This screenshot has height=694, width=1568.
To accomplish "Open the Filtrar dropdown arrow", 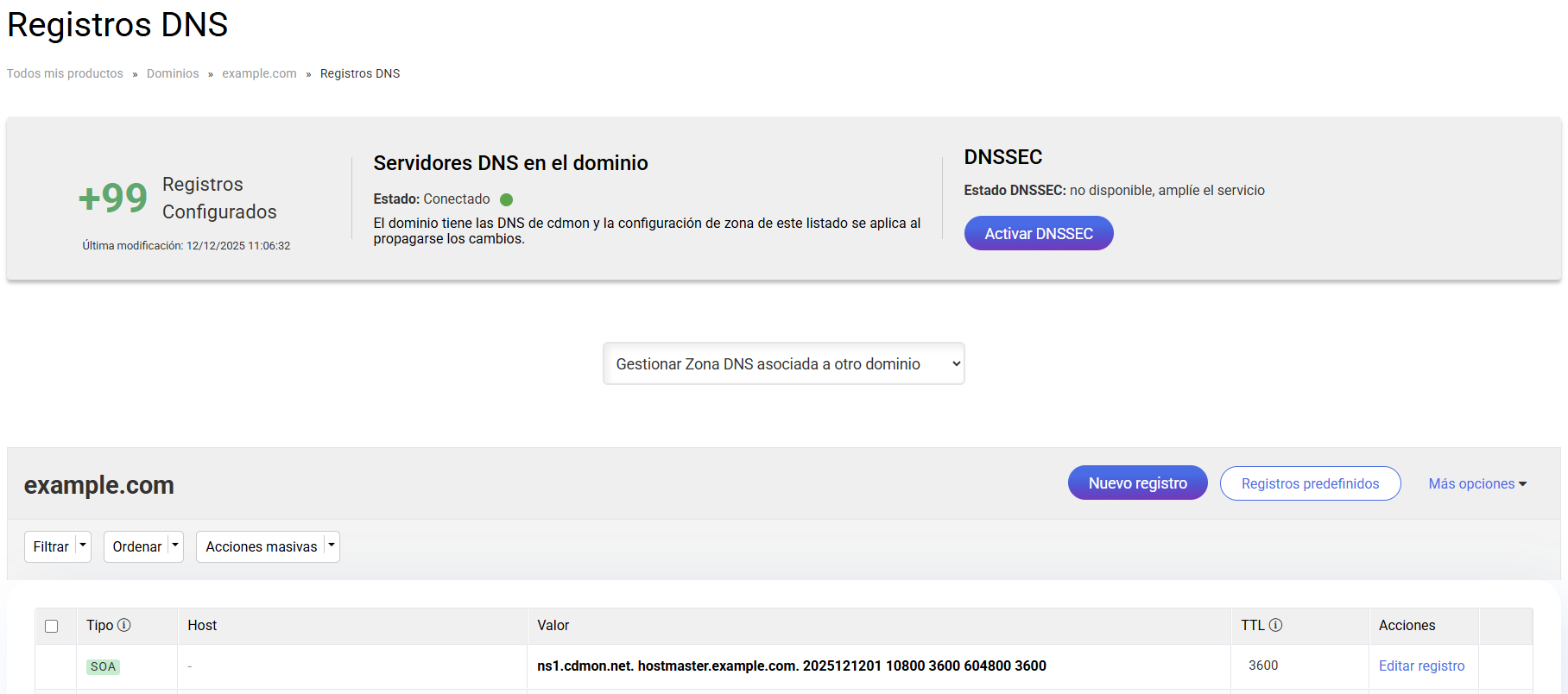I will [83, 546].
